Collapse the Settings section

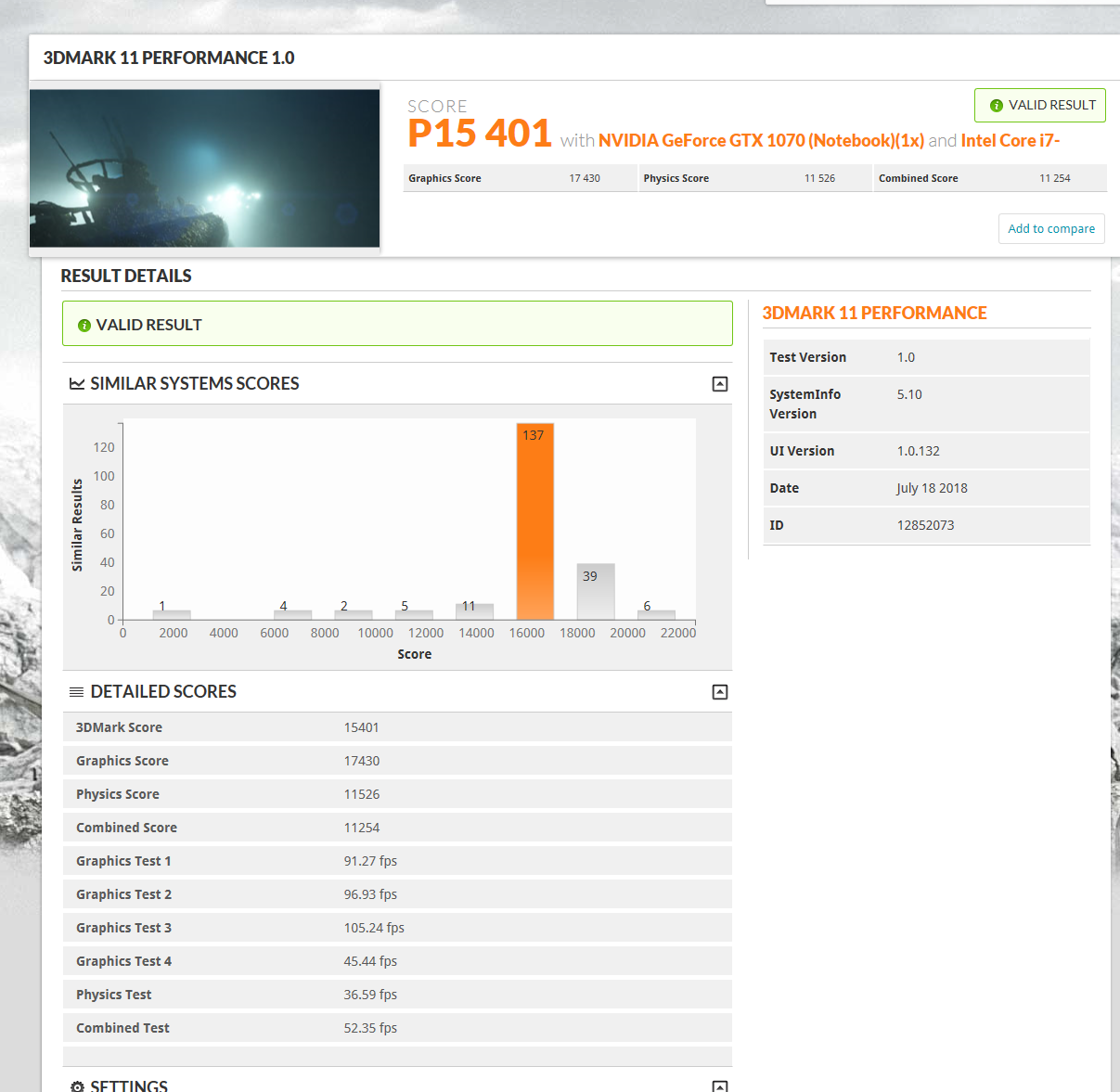pyautogui.click(x=720, y=1086)
